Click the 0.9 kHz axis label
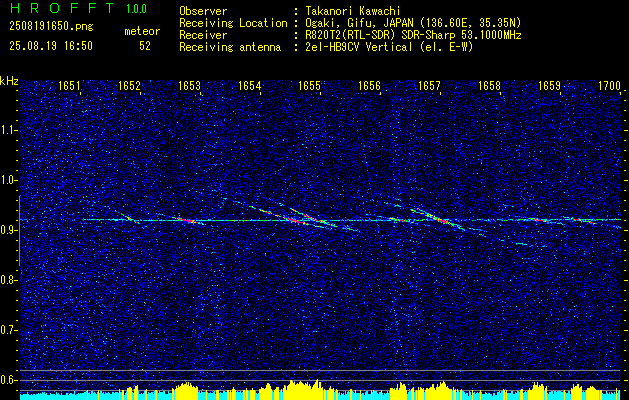This screenshot has height=400, width=629. [7, 230]
